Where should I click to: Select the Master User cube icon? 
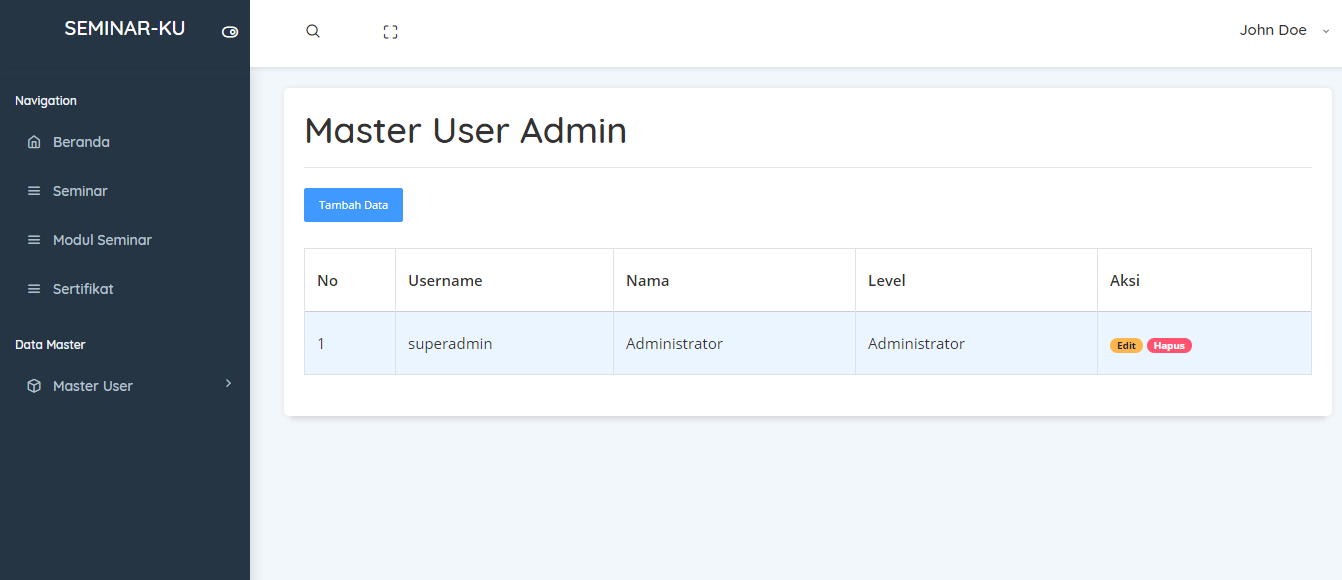point(32,386)
